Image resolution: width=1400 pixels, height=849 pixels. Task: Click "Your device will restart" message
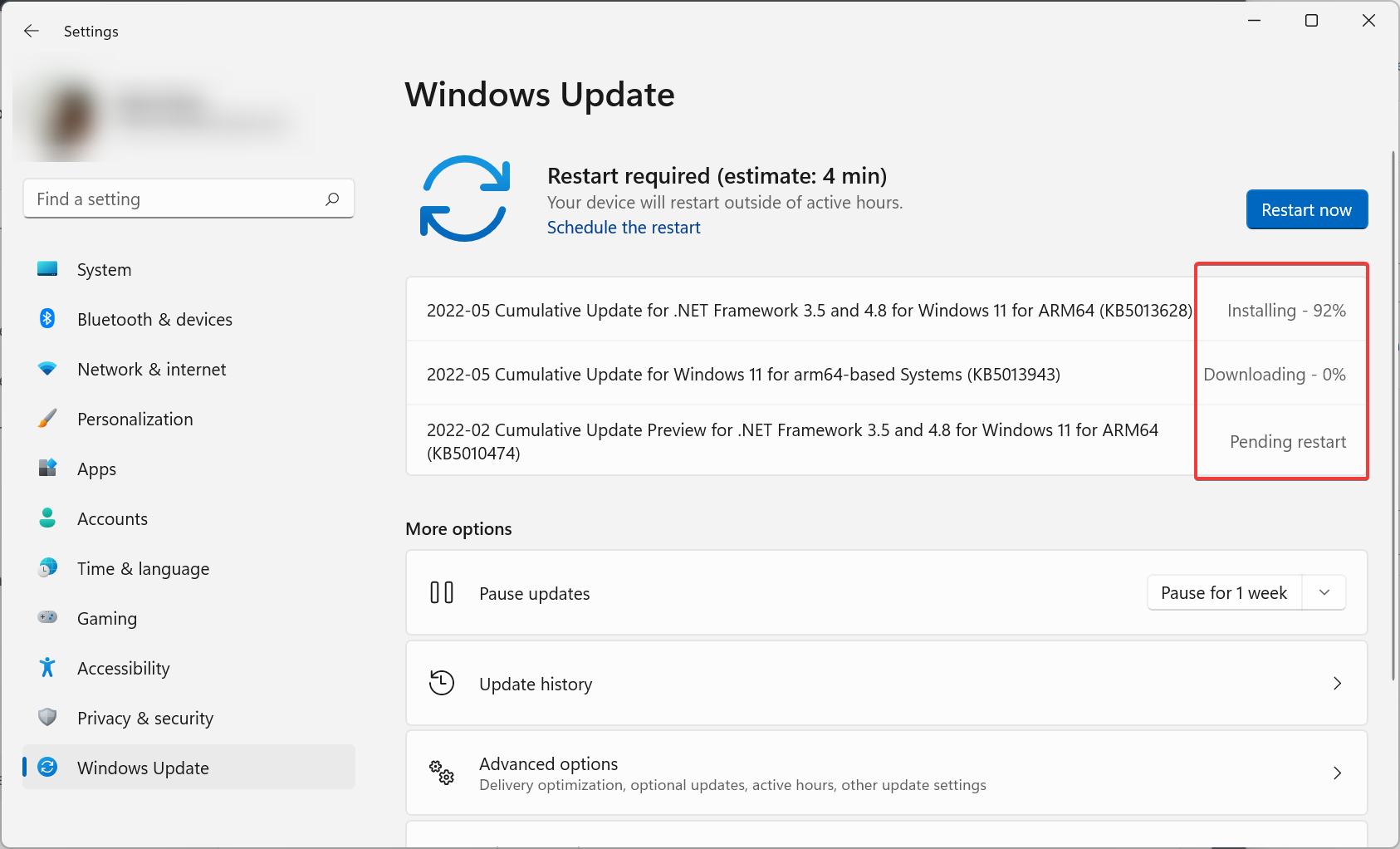pos(725,202)
